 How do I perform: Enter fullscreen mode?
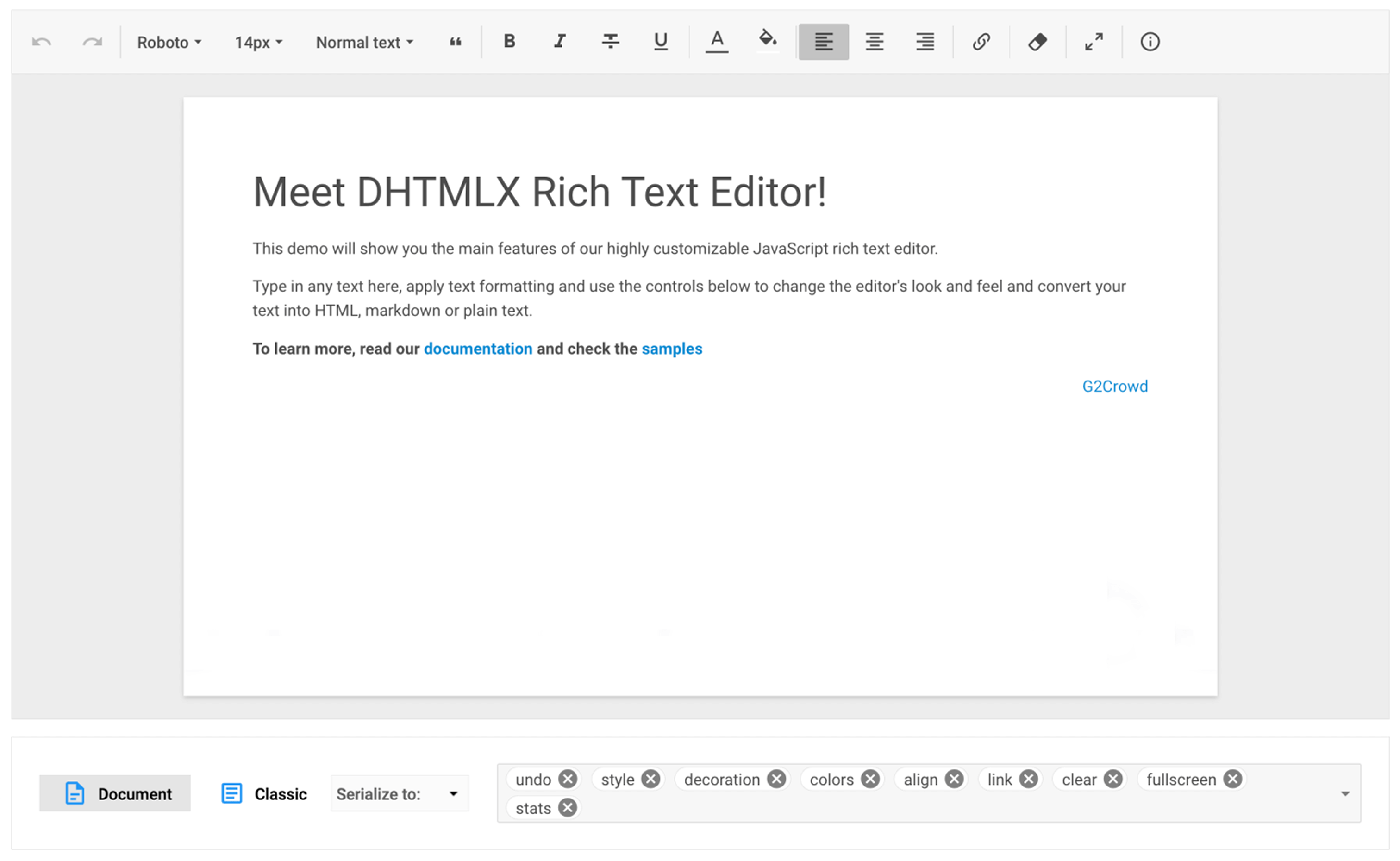coord(1093,41)
